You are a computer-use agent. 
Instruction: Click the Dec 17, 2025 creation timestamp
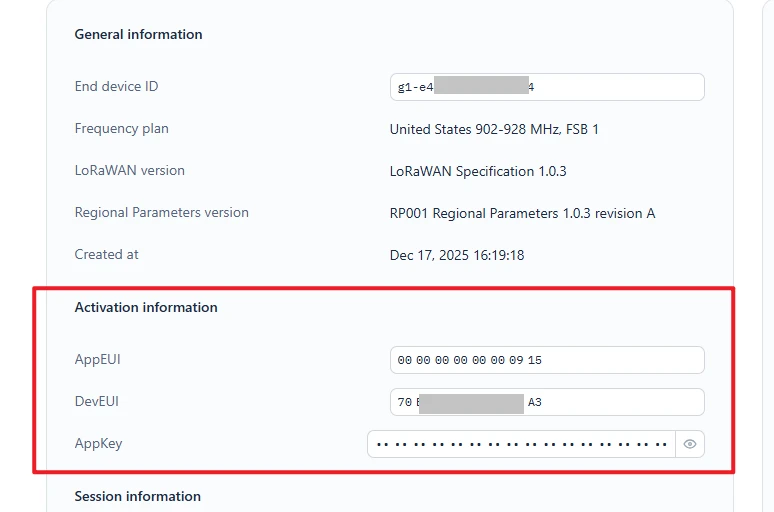(457, 255)
